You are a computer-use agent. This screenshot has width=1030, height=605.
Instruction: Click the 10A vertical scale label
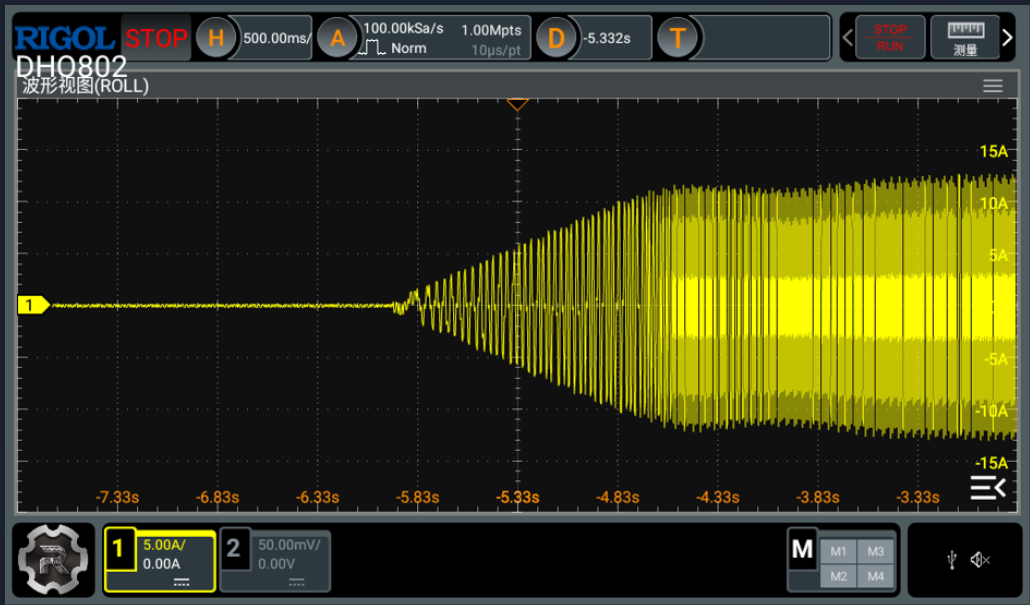[993, 204]
